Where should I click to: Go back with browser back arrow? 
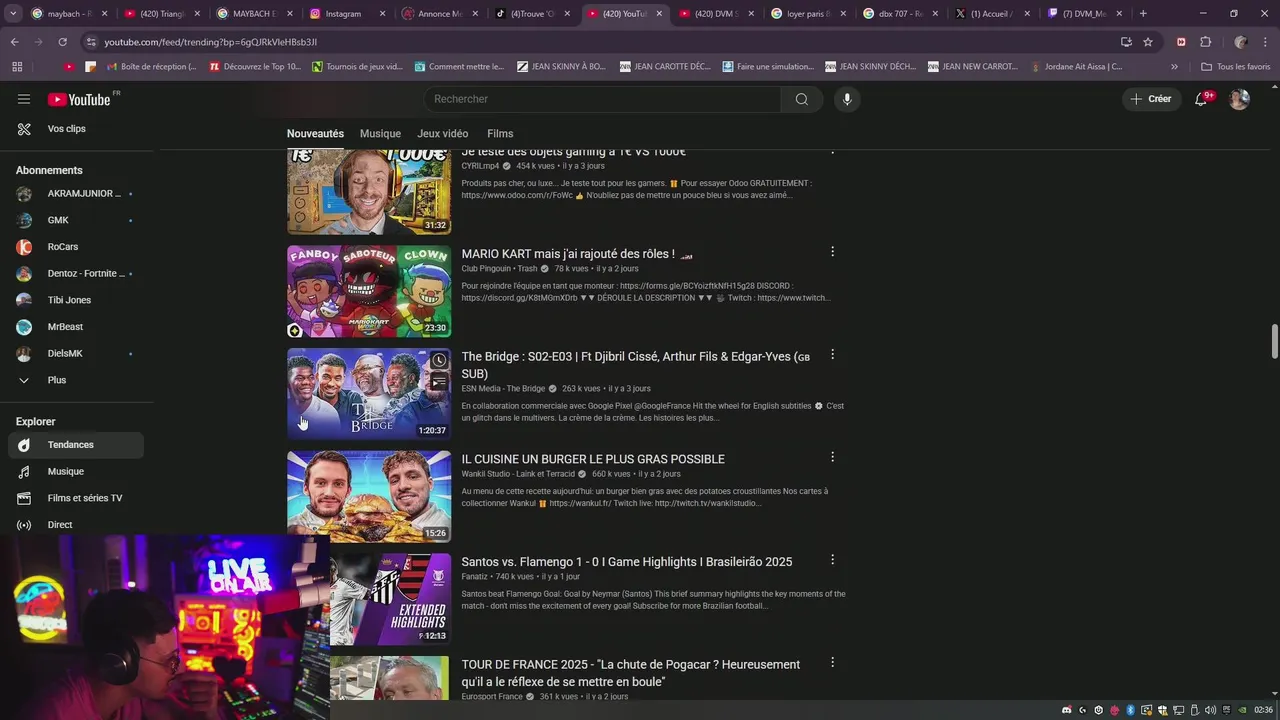tap(14, 42)
